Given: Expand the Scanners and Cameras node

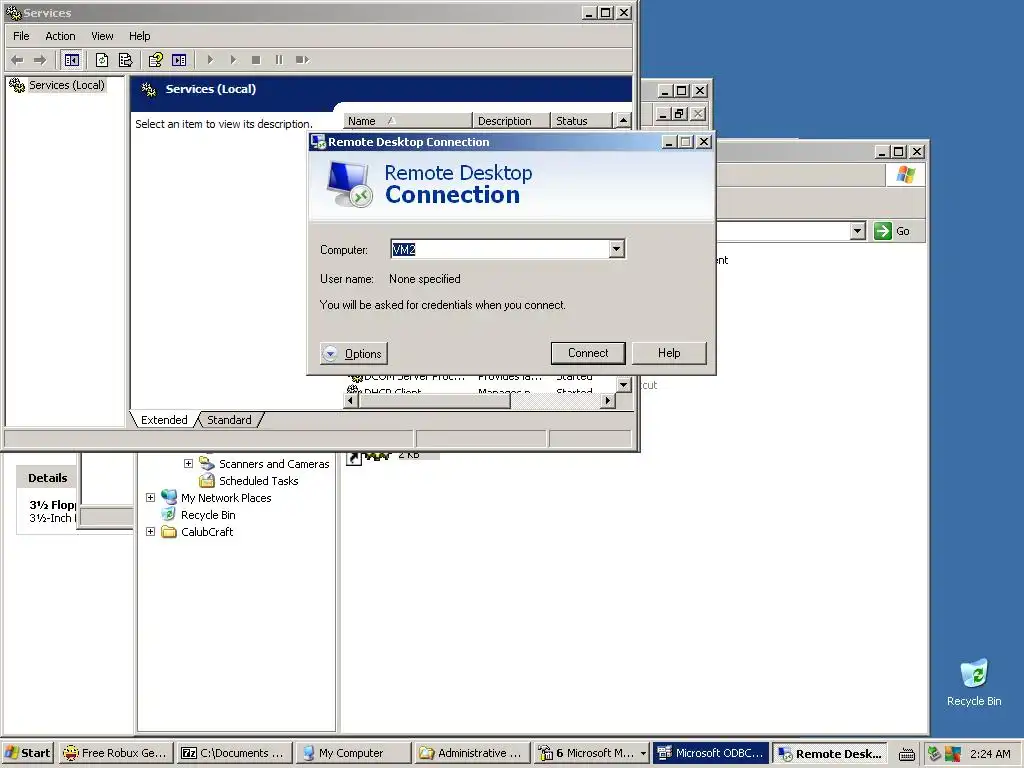Looking at the screenshot, I should [188, 464].
